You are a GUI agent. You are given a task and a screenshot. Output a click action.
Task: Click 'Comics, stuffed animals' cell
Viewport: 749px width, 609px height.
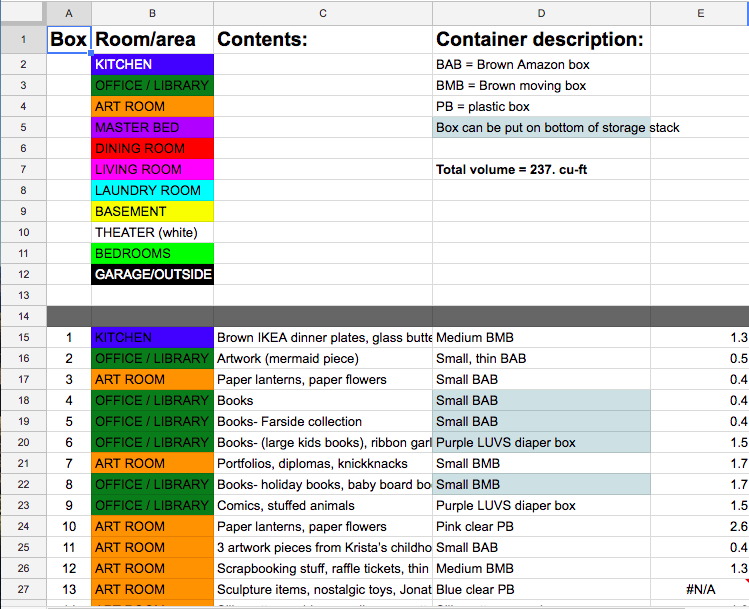click(323, 506)
